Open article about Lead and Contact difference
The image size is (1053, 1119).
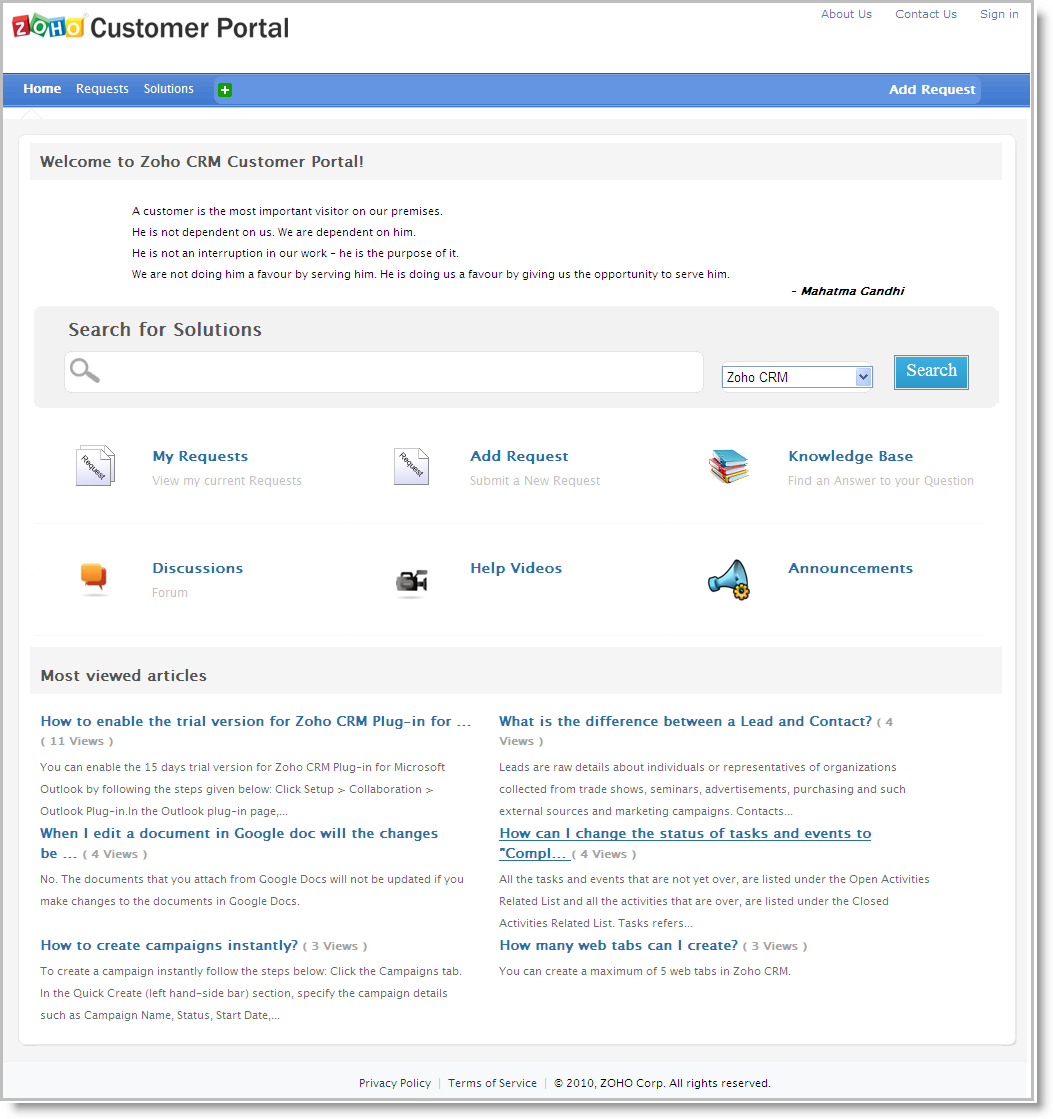click(686, 721)
